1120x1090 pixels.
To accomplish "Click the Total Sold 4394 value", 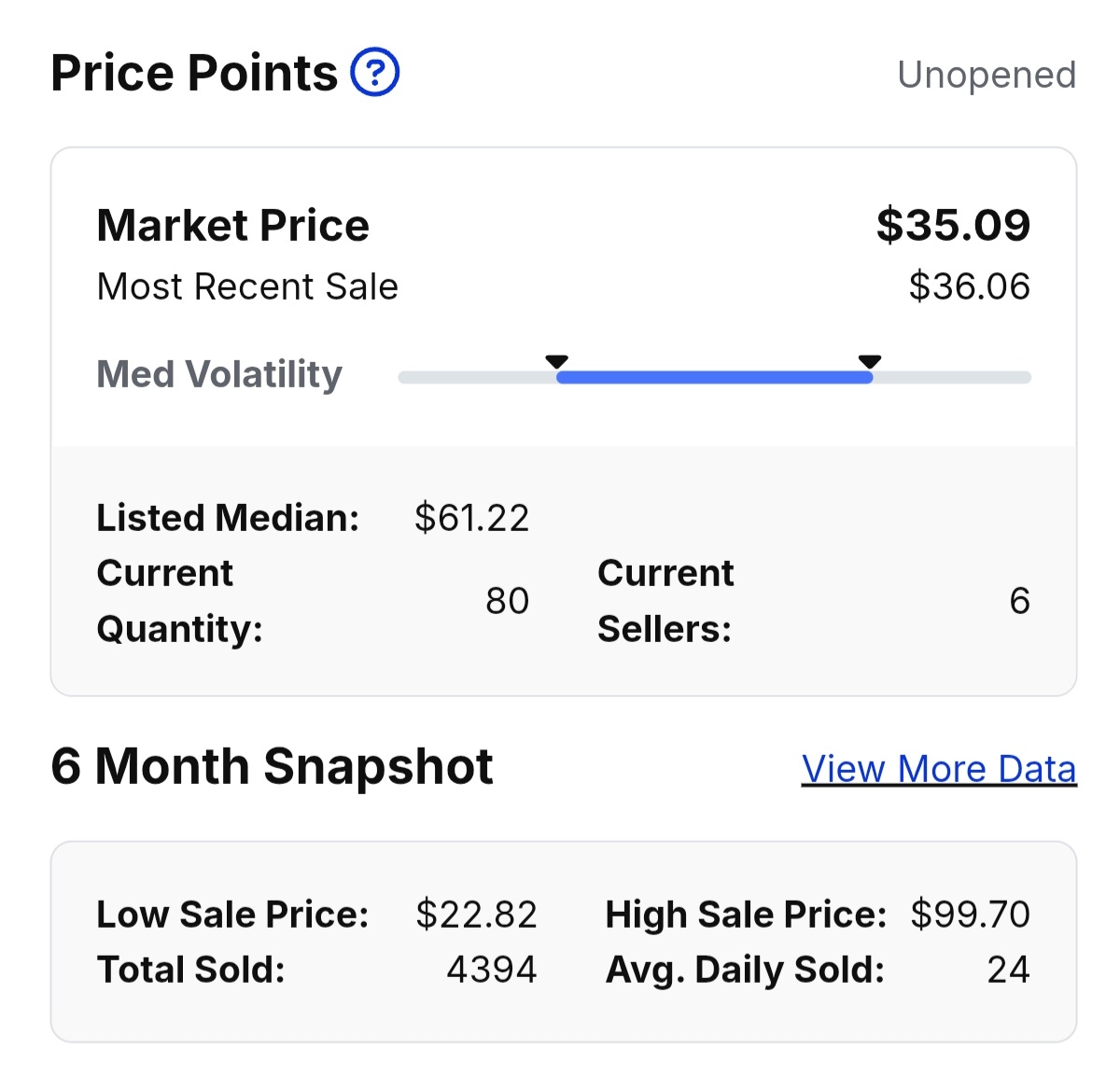I will pyautogui.click(x=492, y=970).
